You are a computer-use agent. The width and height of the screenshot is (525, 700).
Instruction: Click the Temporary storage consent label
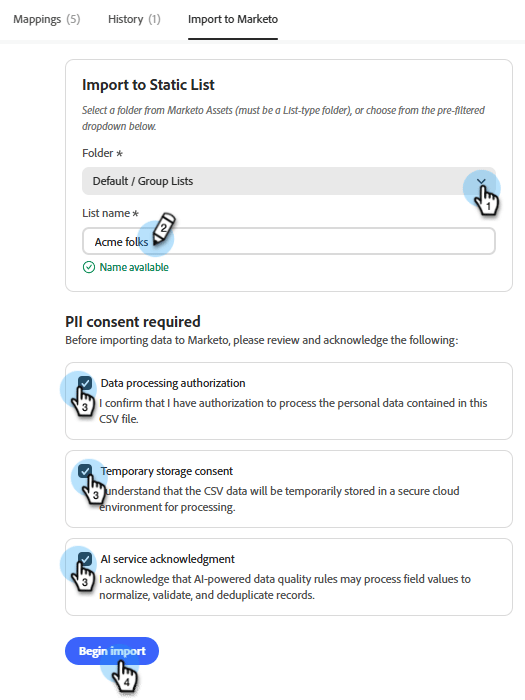click(x=167, y=471)
